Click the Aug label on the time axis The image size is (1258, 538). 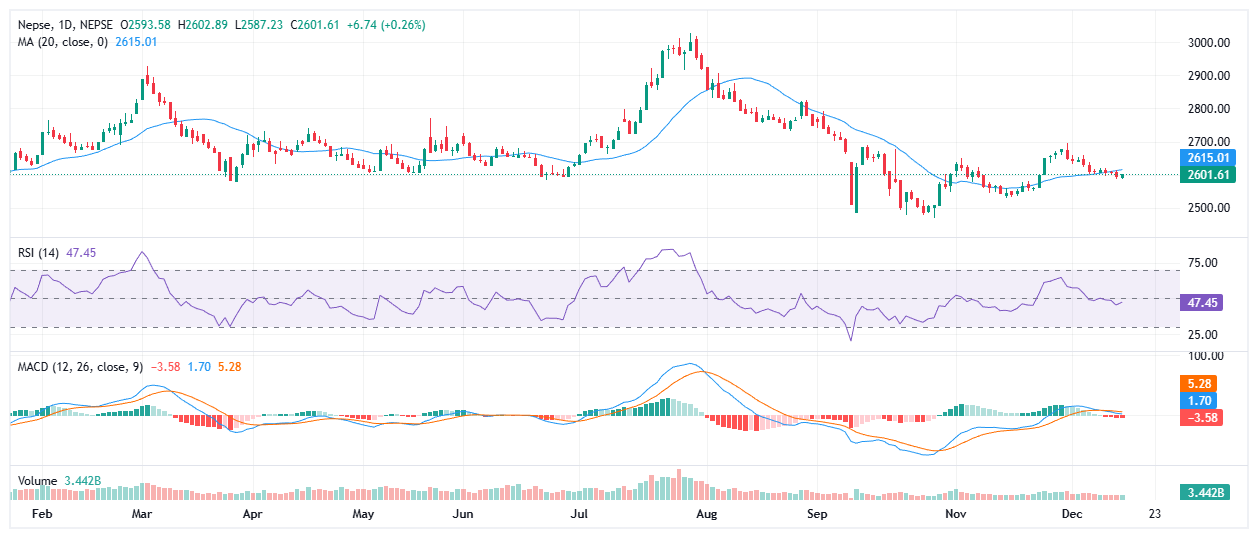pyautogui.click(x=706, y=514)
